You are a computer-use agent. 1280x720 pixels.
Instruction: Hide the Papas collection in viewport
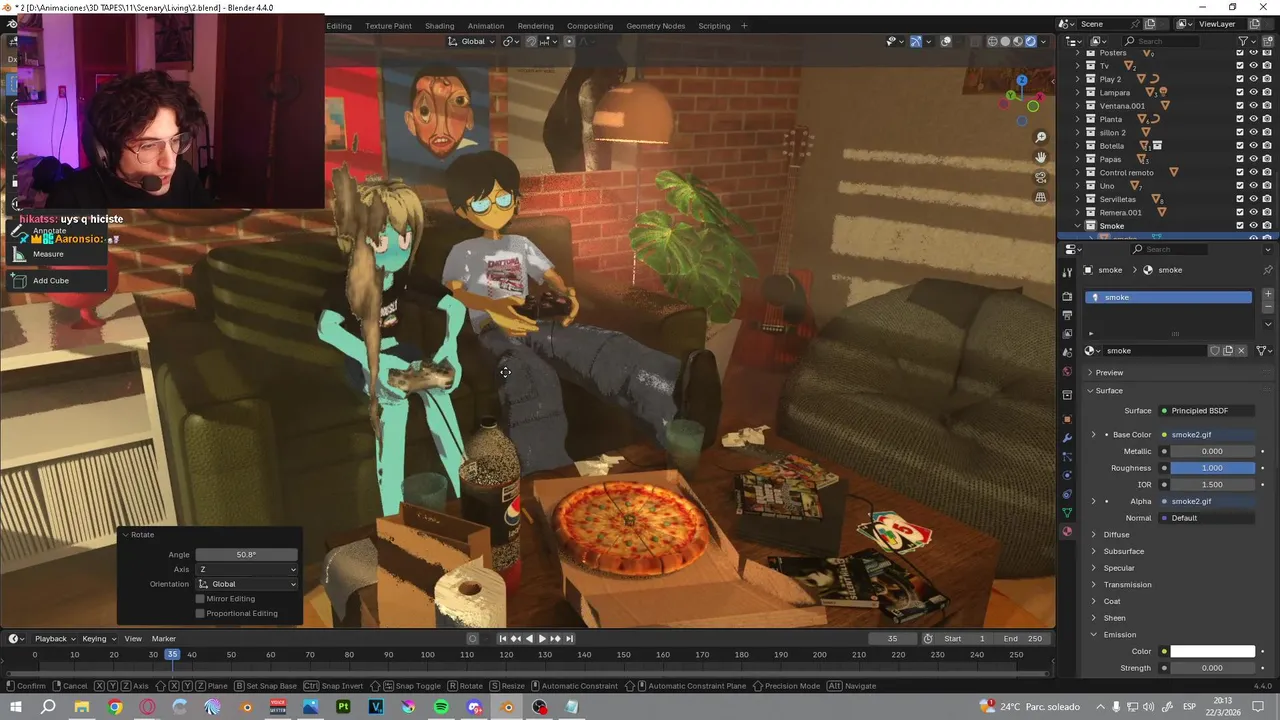pos(1253,159)
